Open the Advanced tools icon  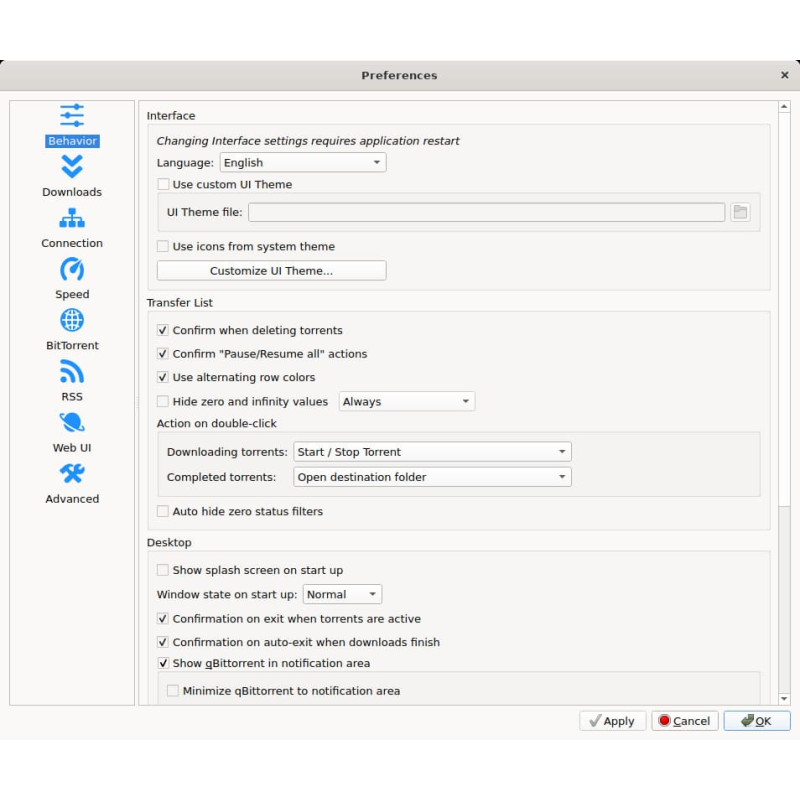tap(72, 473)
